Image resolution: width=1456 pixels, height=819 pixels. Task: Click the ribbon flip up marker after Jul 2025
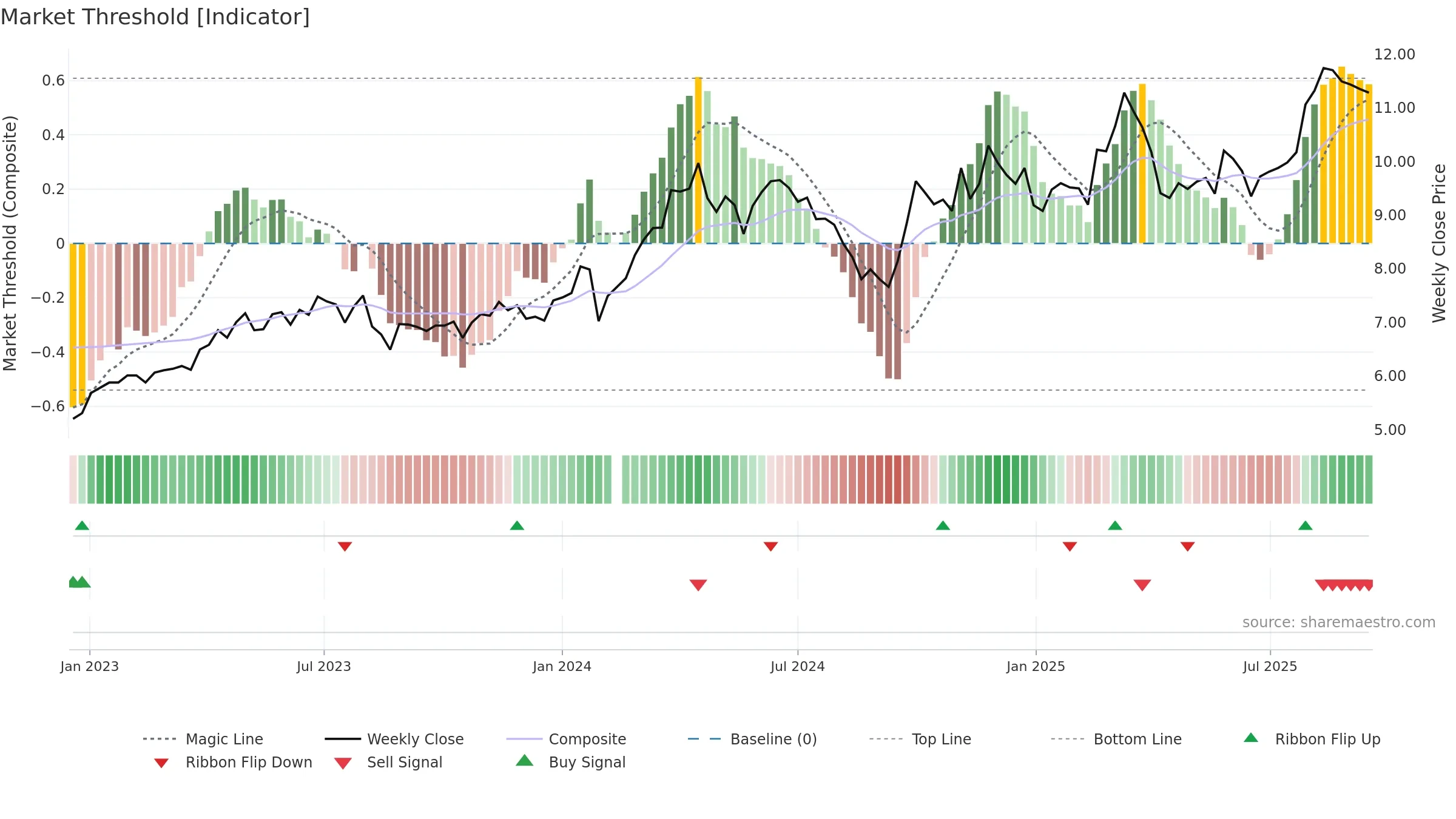[x=1306, y=525]
